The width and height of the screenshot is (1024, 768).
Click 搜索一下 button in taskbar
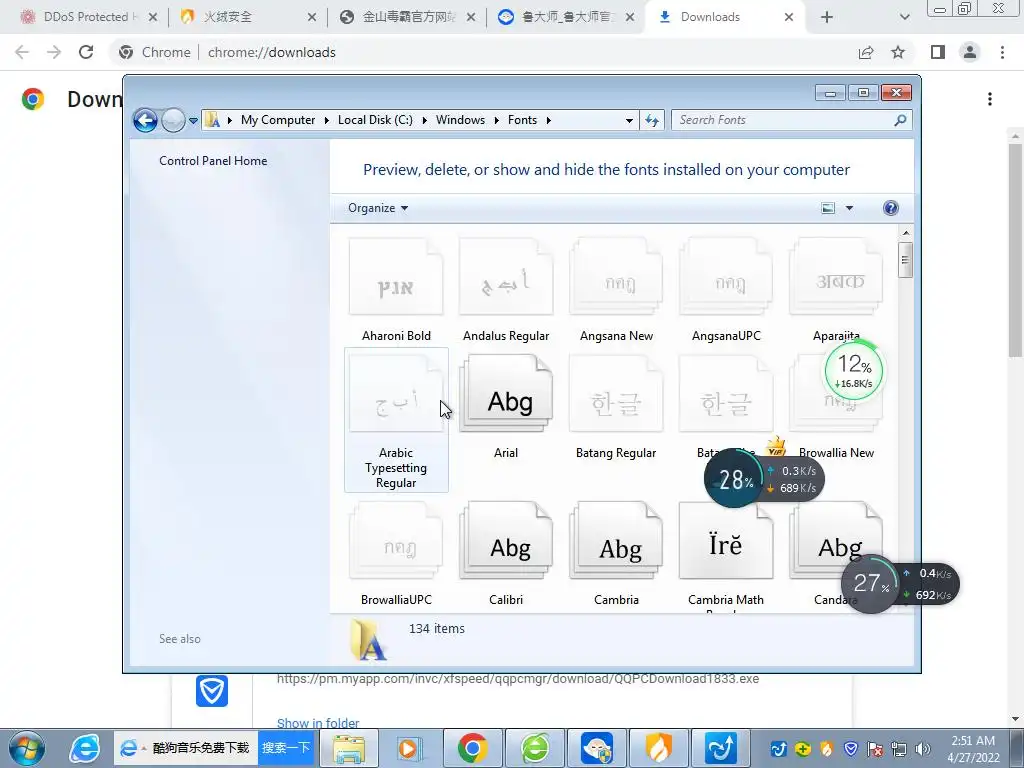(286, 748)
